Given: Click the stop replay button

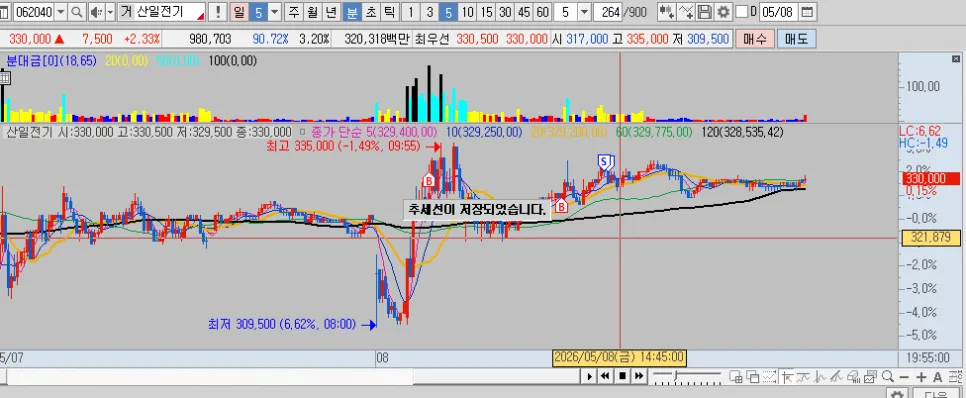Looking at the screenshot, I should (x=622, y=376).
